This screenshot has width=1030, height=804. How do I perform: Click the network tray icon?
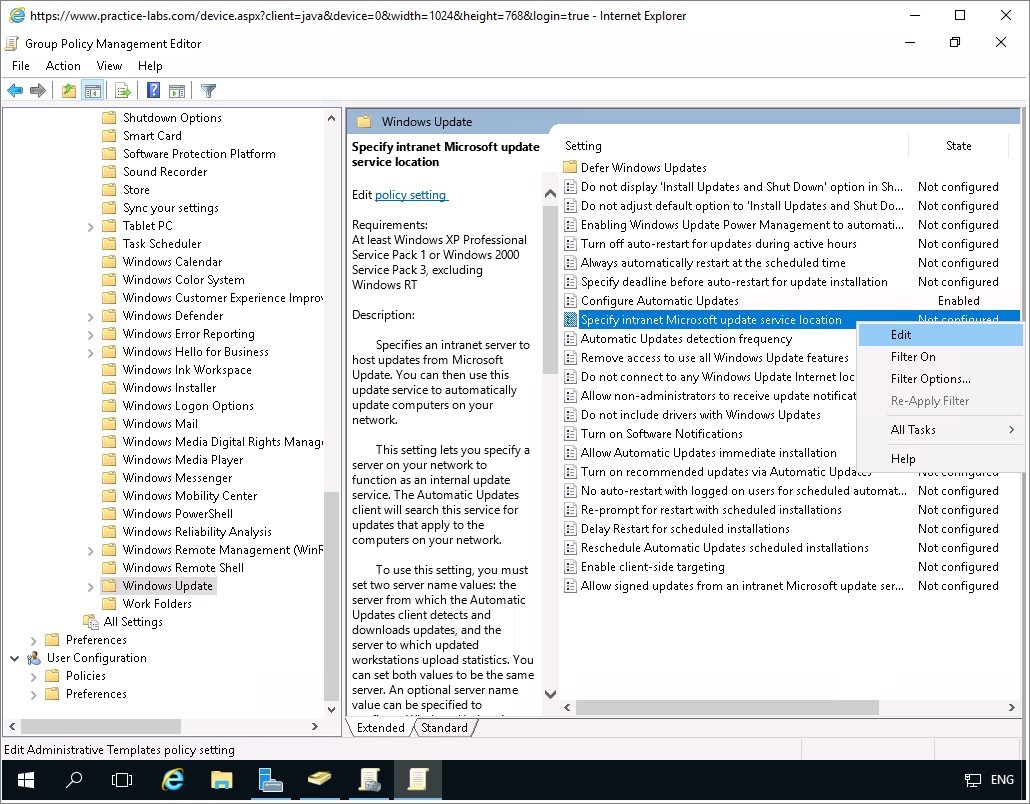972,780
